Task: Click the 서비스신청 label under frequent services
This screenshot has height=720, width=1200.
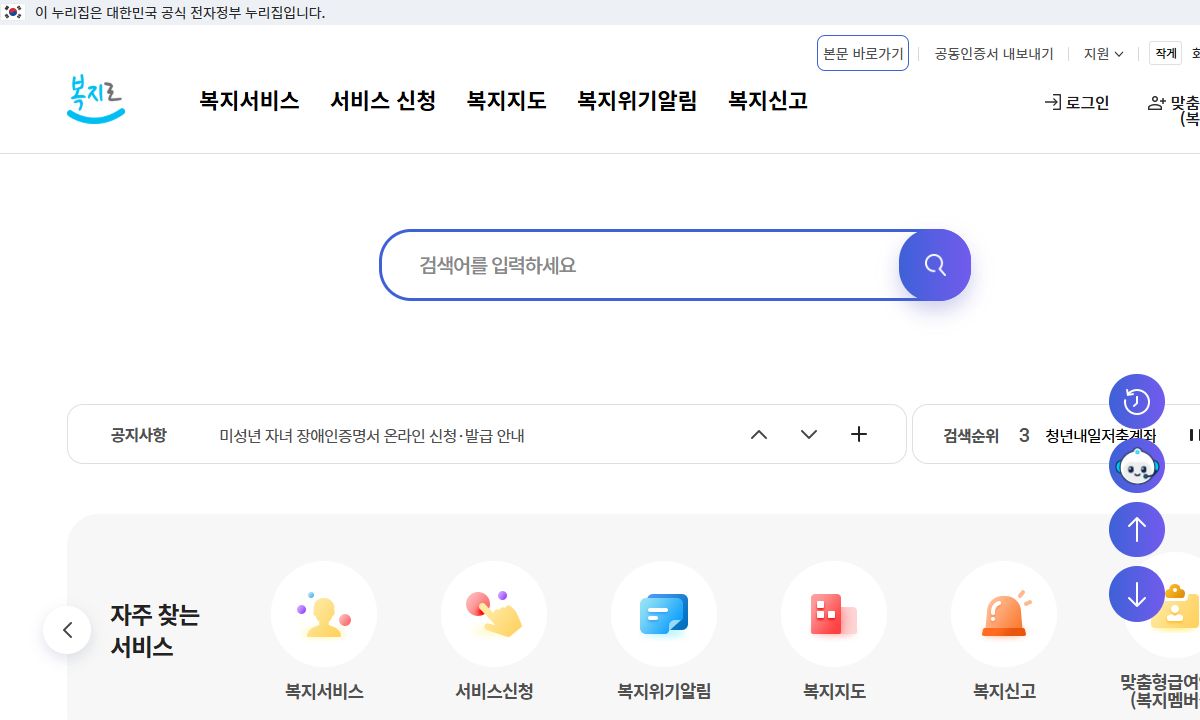Action: tap(494, 691)
